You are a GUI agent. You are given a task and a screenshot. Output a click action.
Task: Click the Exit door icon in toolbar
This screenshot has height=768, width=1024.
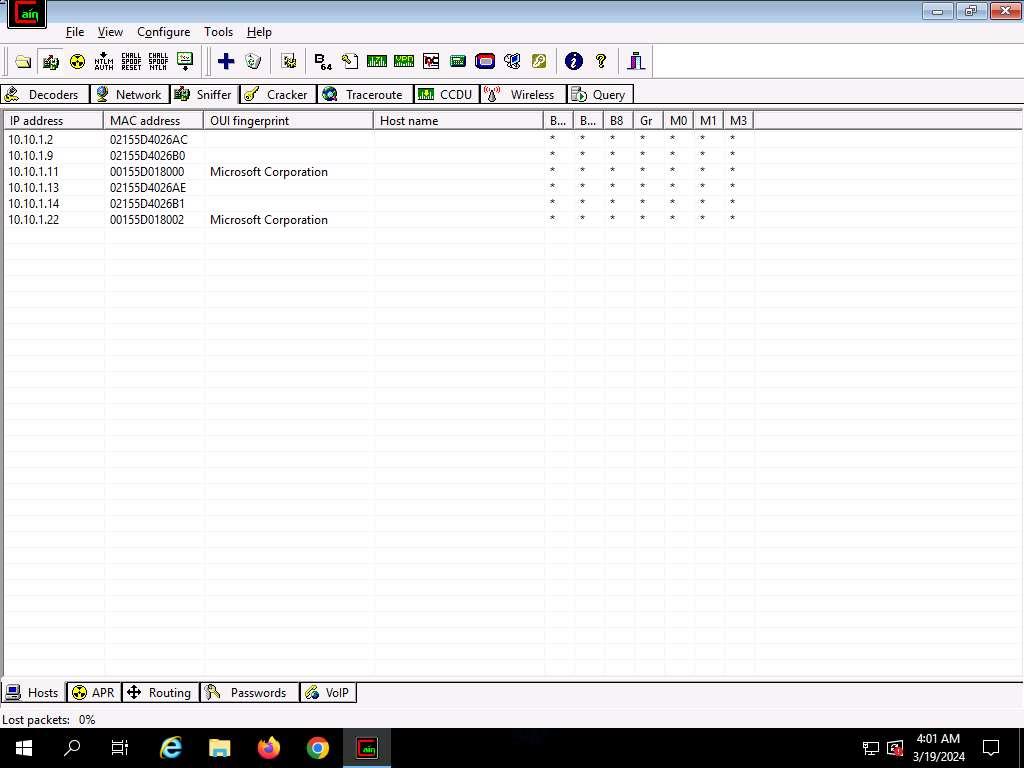point(636,62)
